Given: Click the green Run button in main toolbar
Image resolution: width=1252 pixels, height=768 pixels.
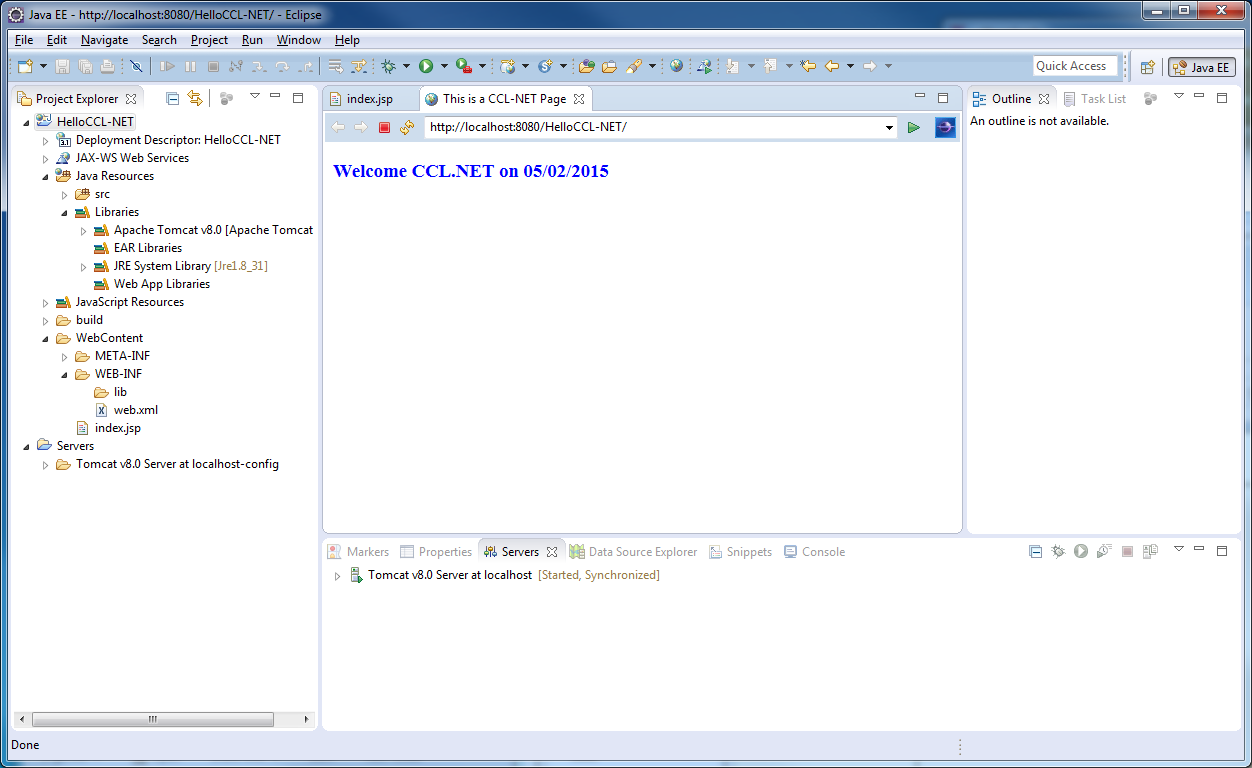Looking at the screenshot, I should (x=426, y=66).
